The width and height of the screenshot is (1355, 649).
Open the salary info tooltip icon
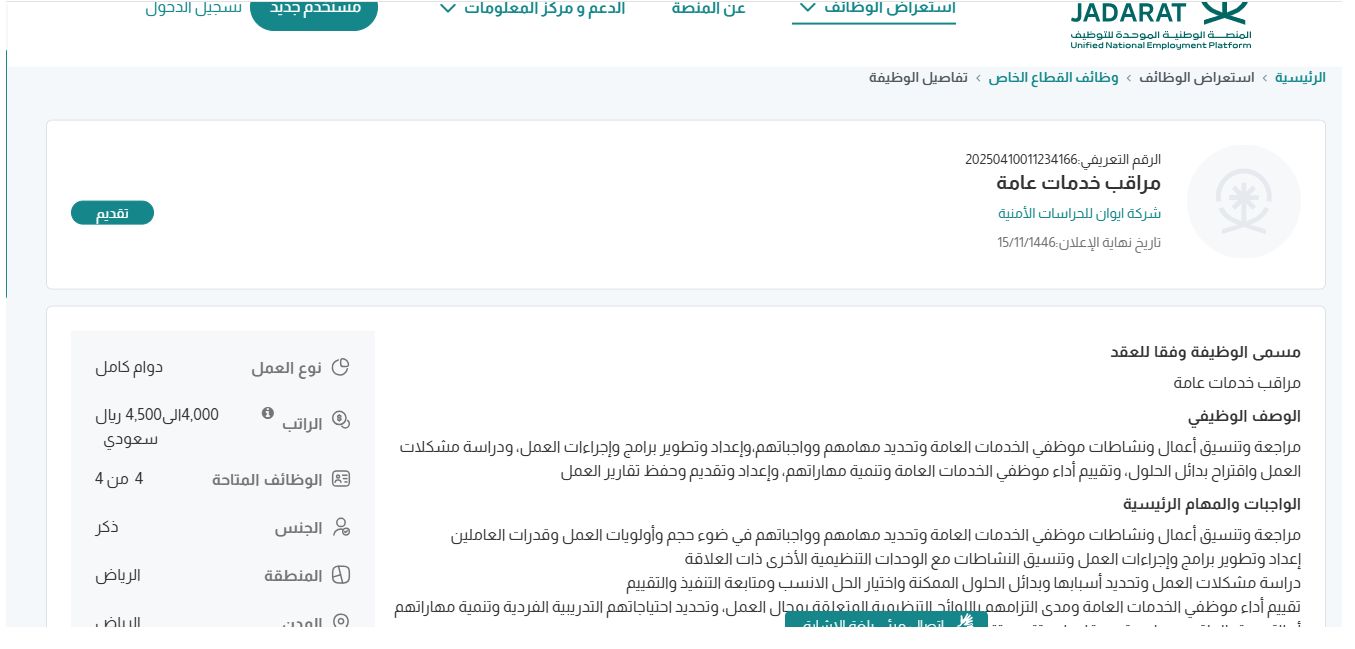267,413
